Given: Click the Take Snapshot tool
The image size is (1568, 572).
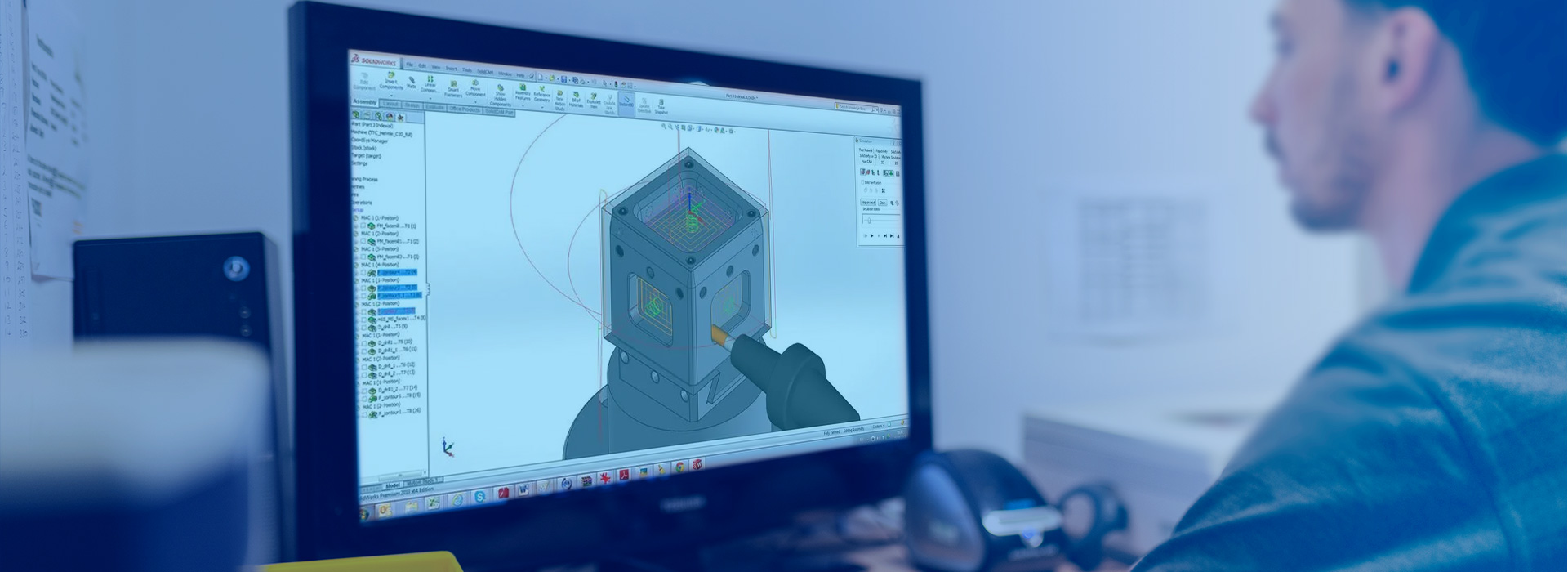Looking at the screenshot, I should (x=661, y=107).
